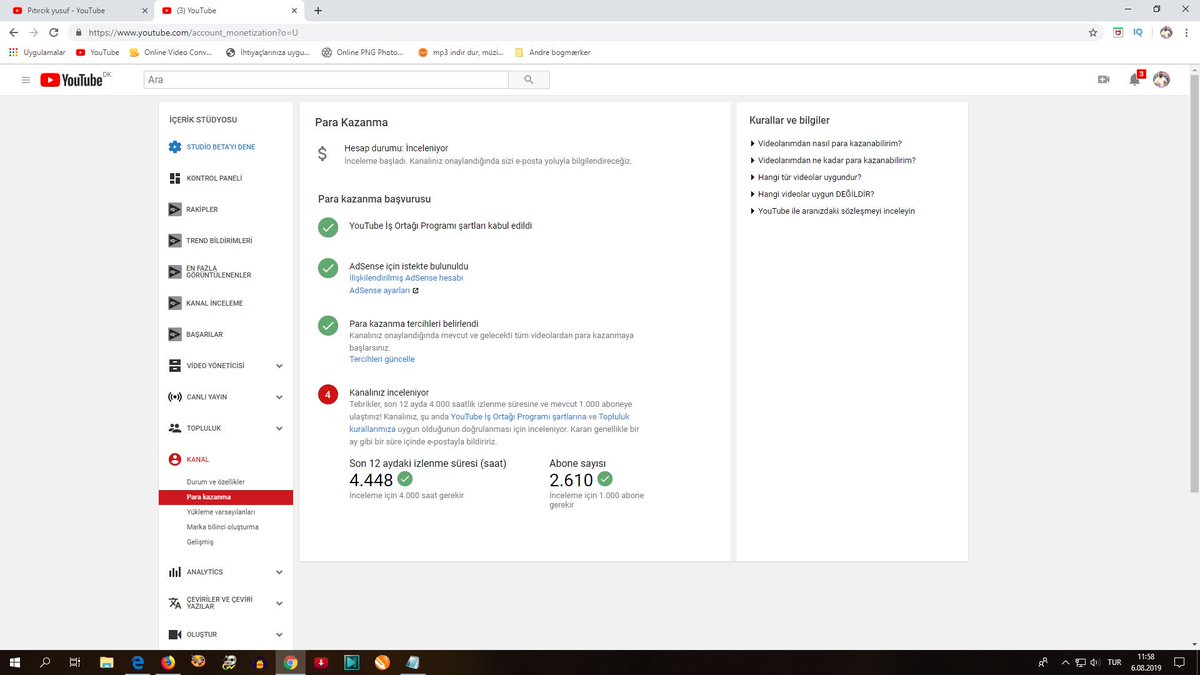This screenshot has width=1200, height=675.
Task: Reload the current page
Action: (53, 32)
